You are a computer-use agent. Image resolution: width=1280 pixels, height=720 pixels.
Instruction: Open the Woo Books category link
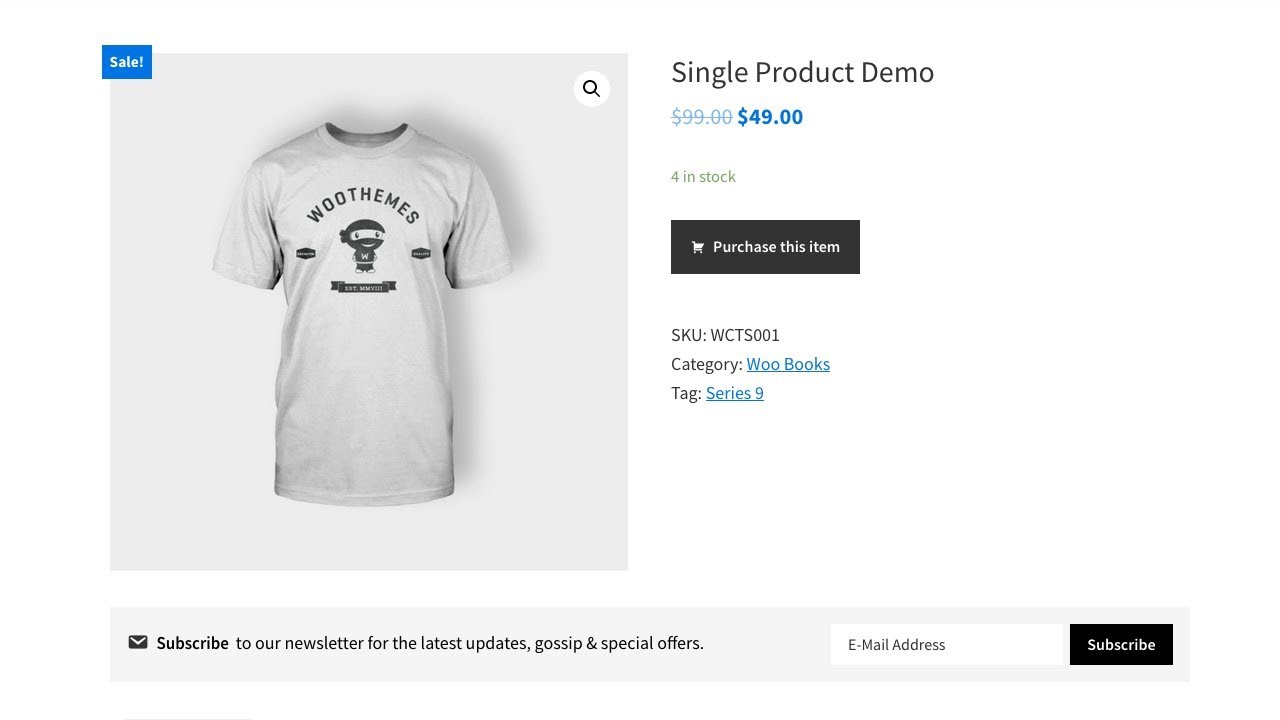tap(788, 364)
